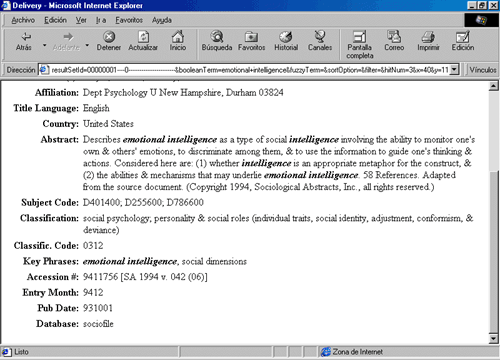
Task: Open the Favoritos menu
Action: [129, 20]
